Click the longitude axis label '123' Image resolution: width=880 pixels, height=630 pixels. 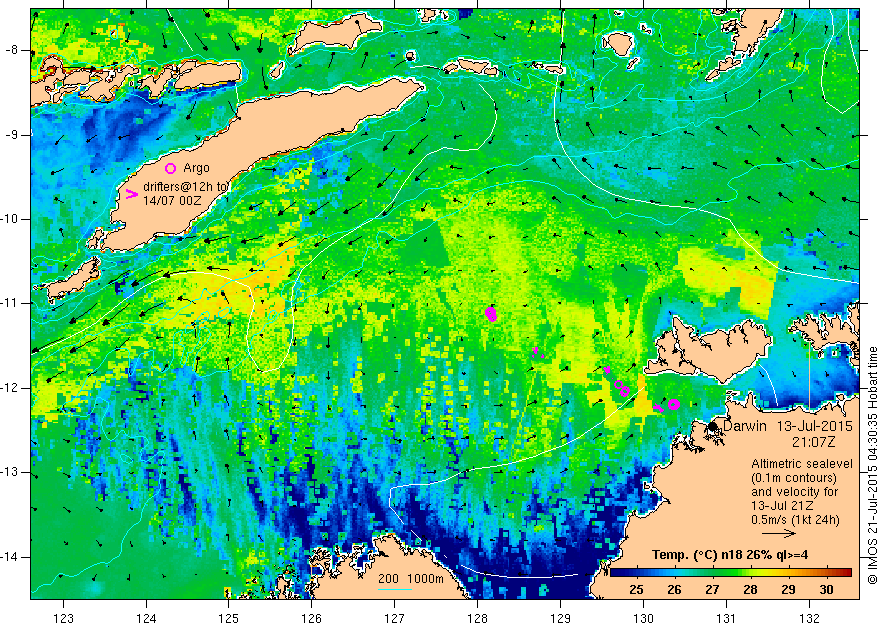(63, 618)
